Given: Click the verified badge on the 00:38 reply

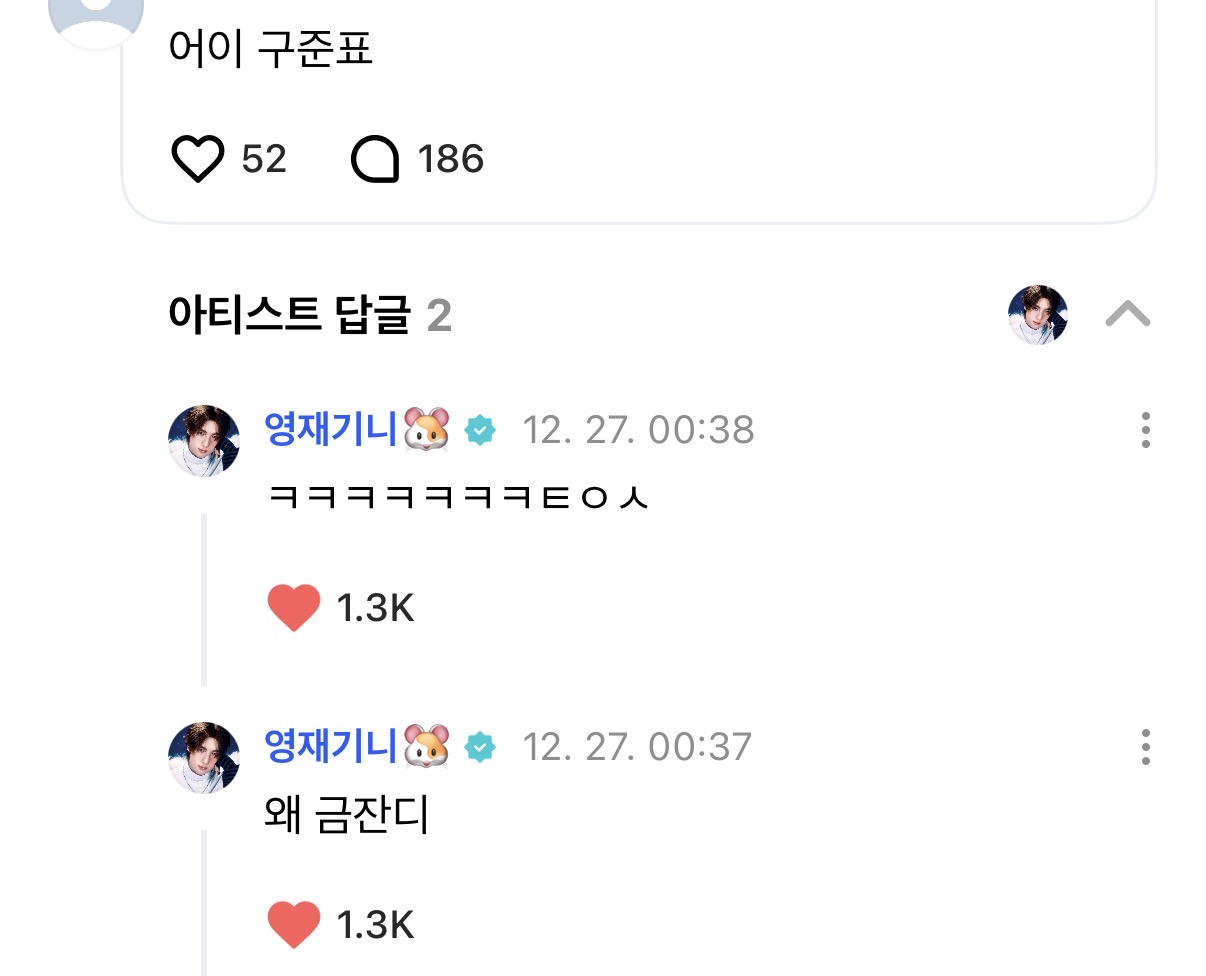Looking at the screenshot, I should (481, 431).
